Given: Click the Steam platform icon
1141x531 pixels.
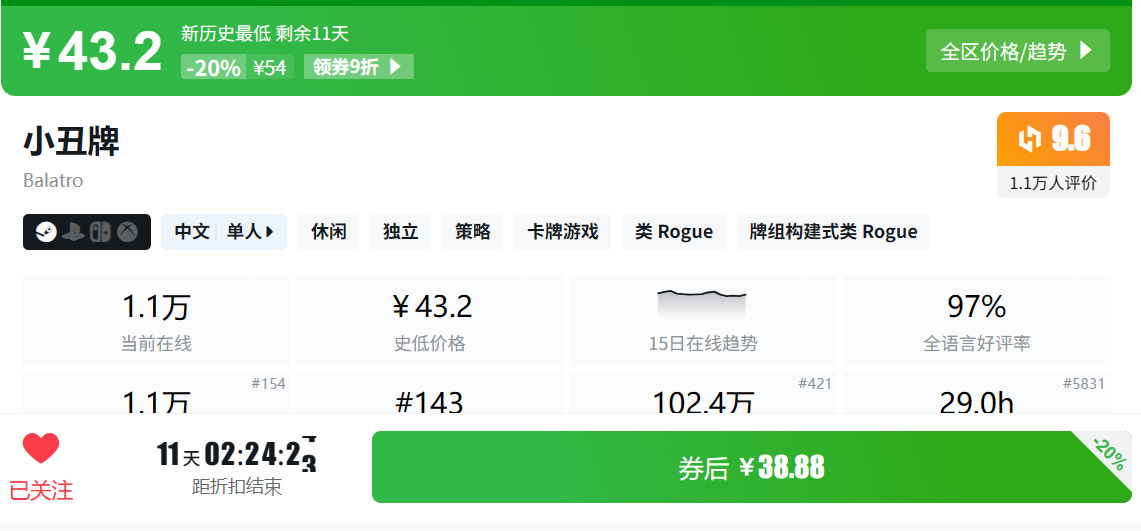Looking at the screenshot, I should point(45,232).
